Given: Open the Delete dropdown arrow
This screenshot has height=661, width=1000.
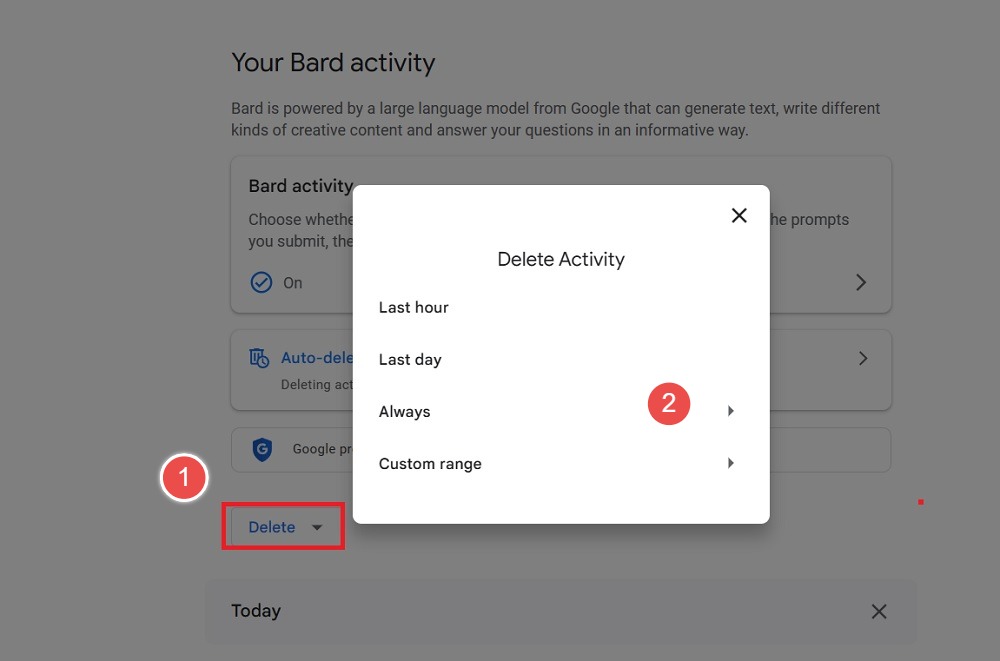Looking at the screenshot, I should [x=318, y=526].
